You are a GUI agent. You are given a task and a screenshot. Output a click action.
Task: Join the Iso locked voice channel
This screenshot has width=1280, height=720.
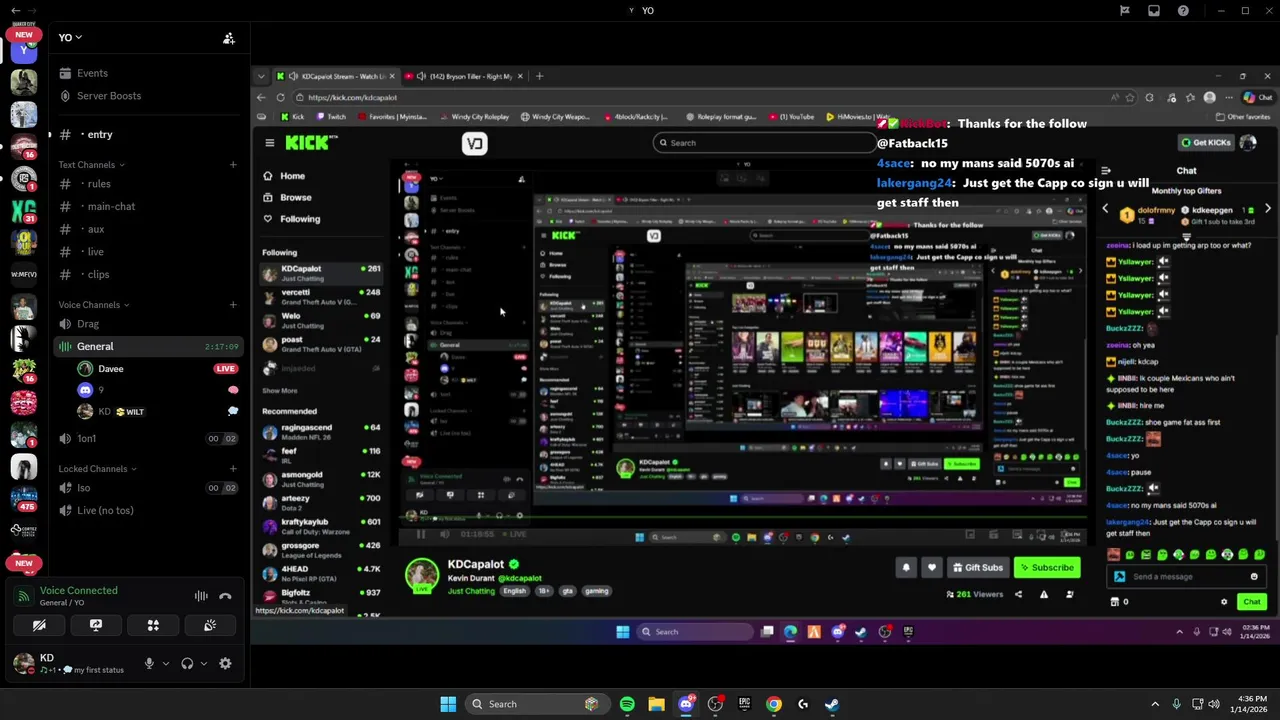(x=147, y=488)
